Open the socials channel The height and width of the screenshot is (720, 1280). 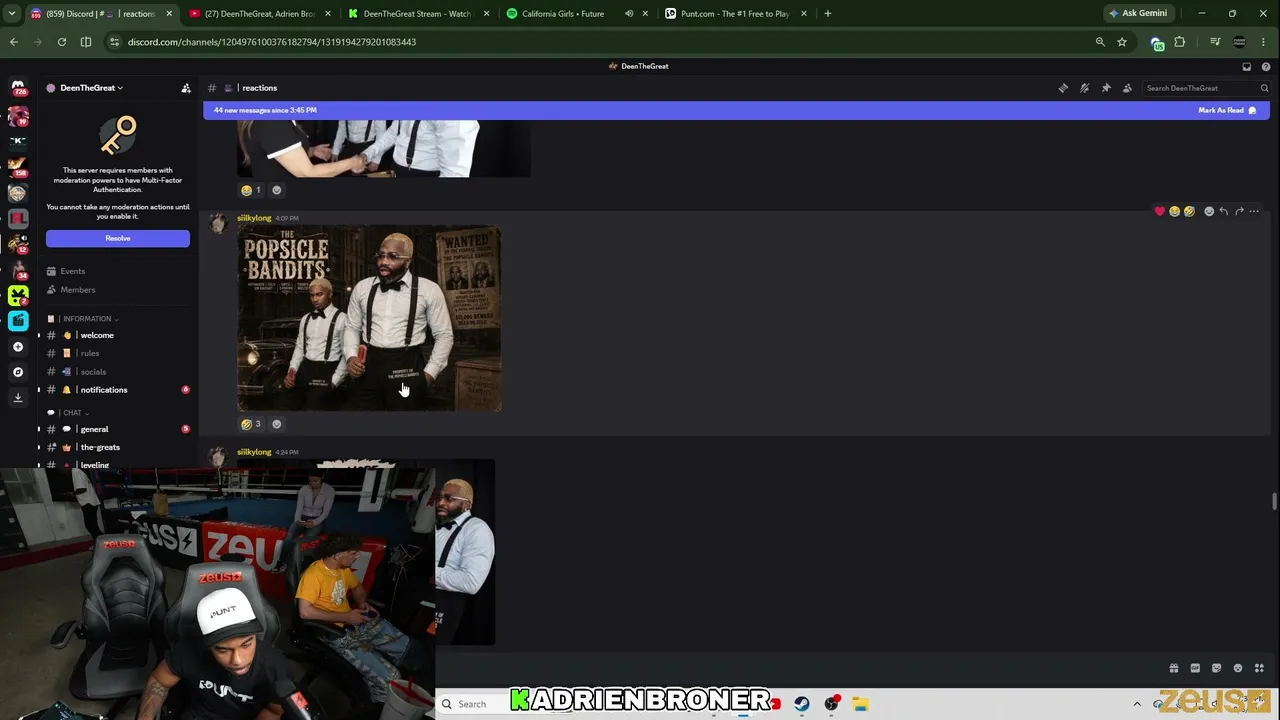click(93, 372)
